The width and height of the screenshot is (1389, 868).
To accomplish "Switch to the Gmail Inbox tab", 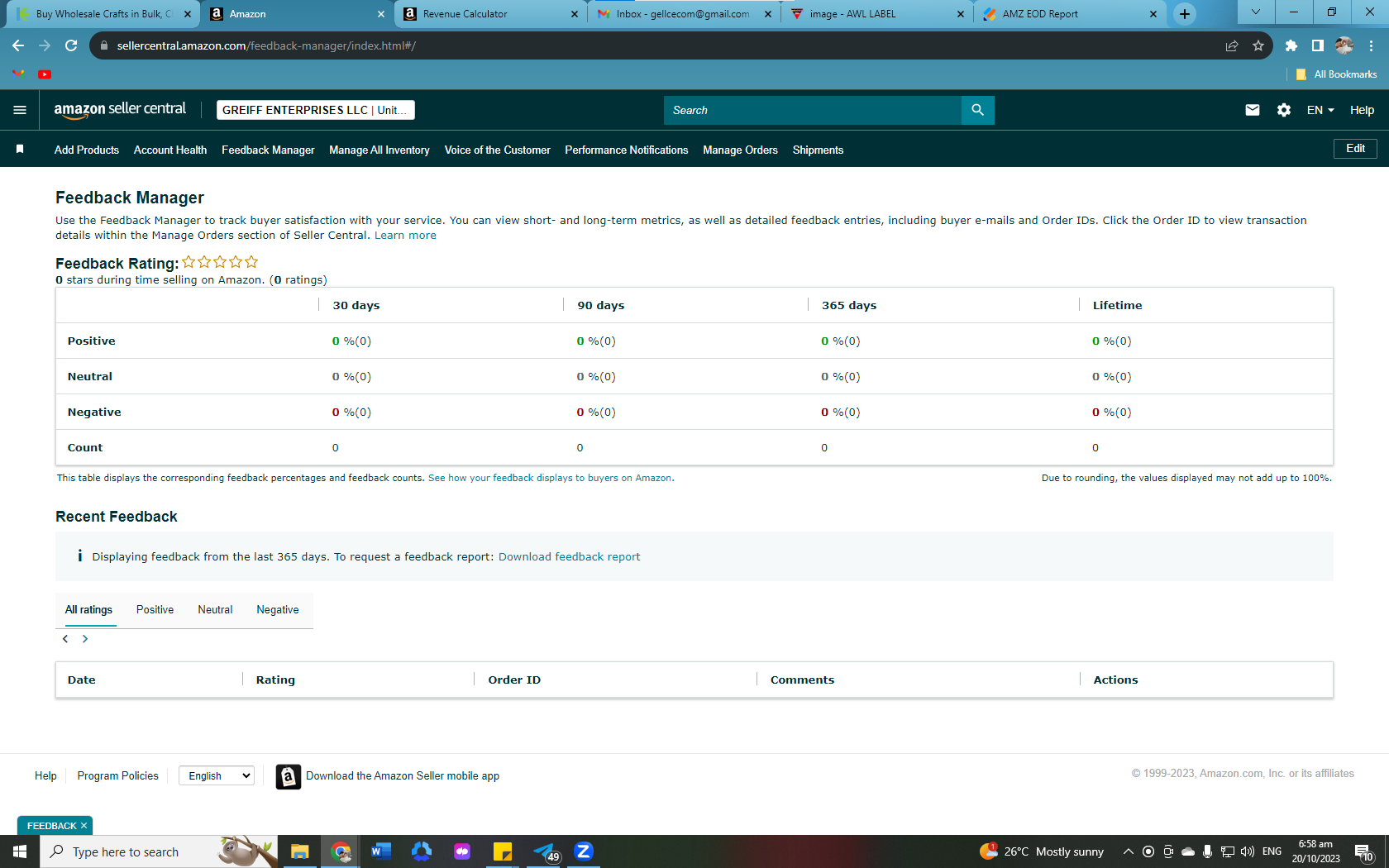I will 682,14.
